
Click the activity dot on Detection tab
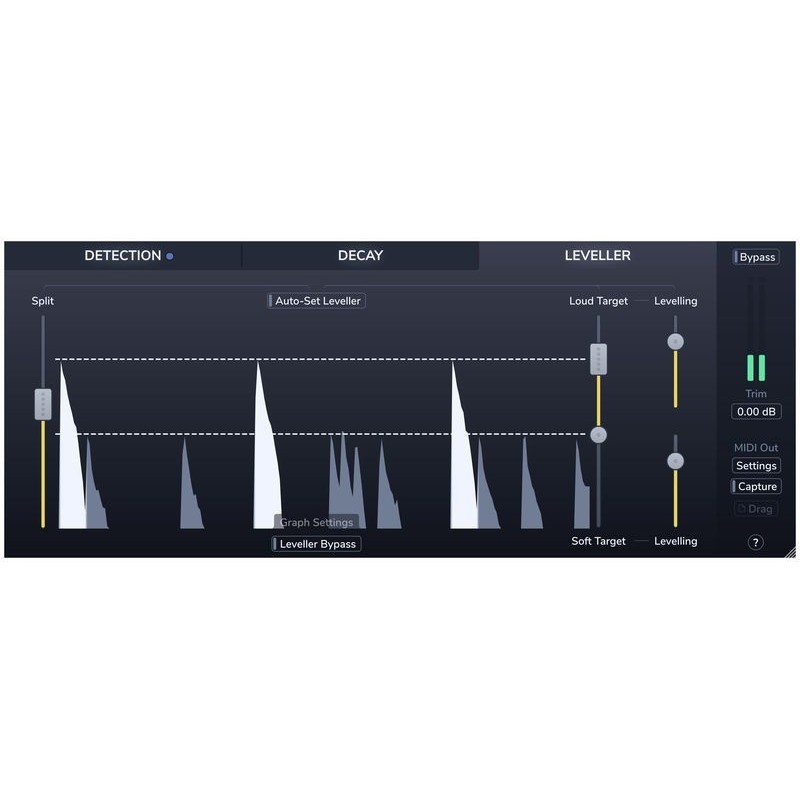point(170,255)
